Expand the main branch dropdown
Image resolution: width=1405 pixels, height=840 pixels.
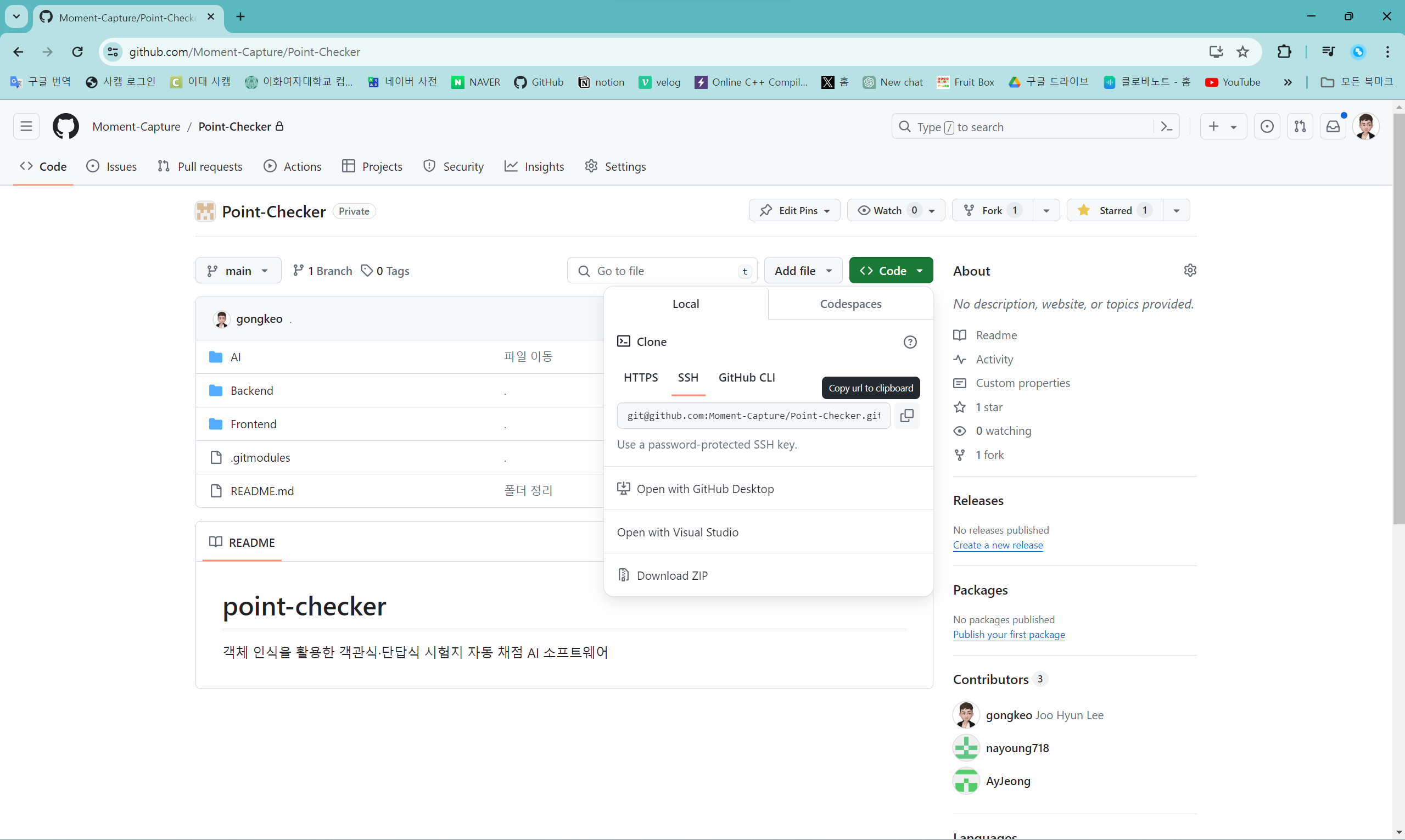238,271
